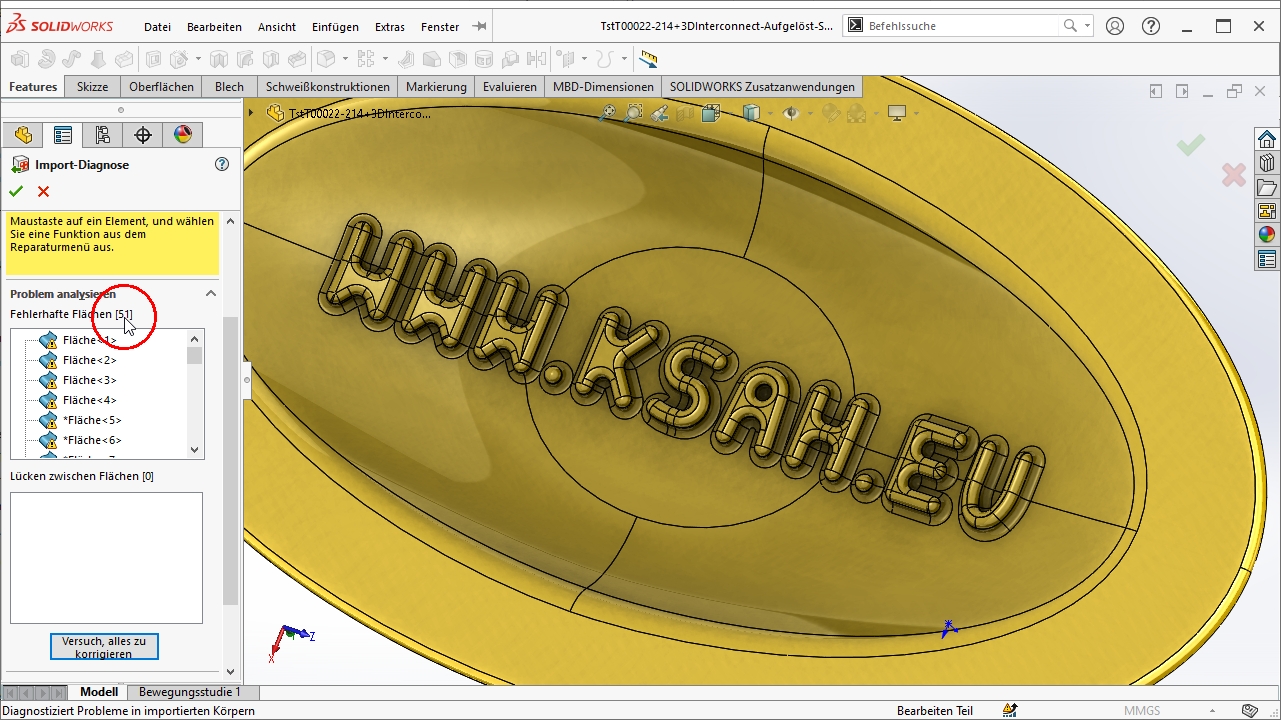The image size is (1281, 720).
Task: Pin the menu bar with pushpin icon
Action: pyautogui.click(x=480, y=26)
